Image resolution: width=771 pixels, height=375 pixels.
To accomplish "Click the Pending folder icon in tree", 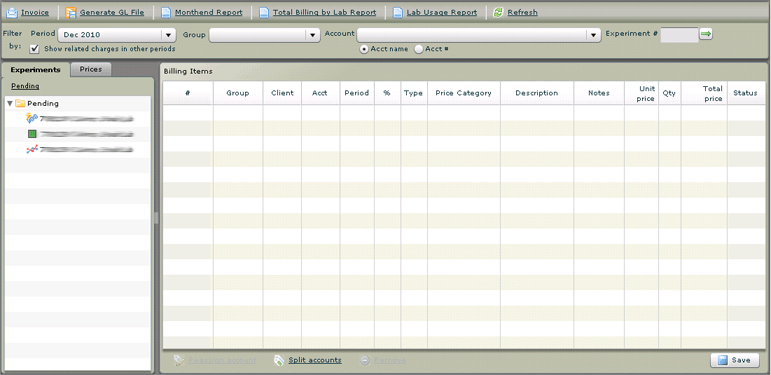I will (20, 104).
